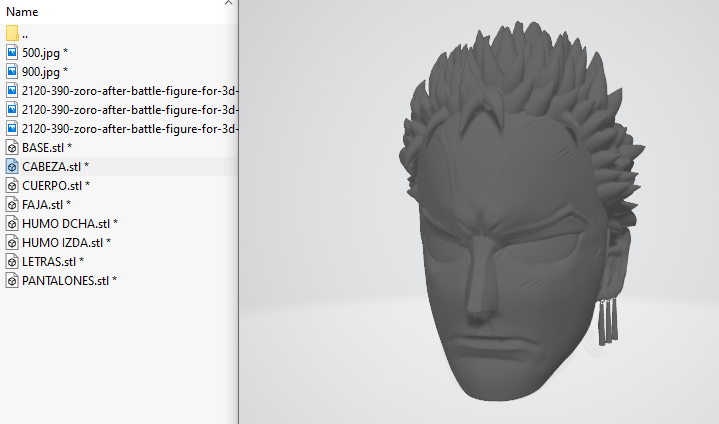This screenshot has height=424, width=719.
Task: Click the highlighted 3D icon beside CABEZA.stl
Action: 12,166
